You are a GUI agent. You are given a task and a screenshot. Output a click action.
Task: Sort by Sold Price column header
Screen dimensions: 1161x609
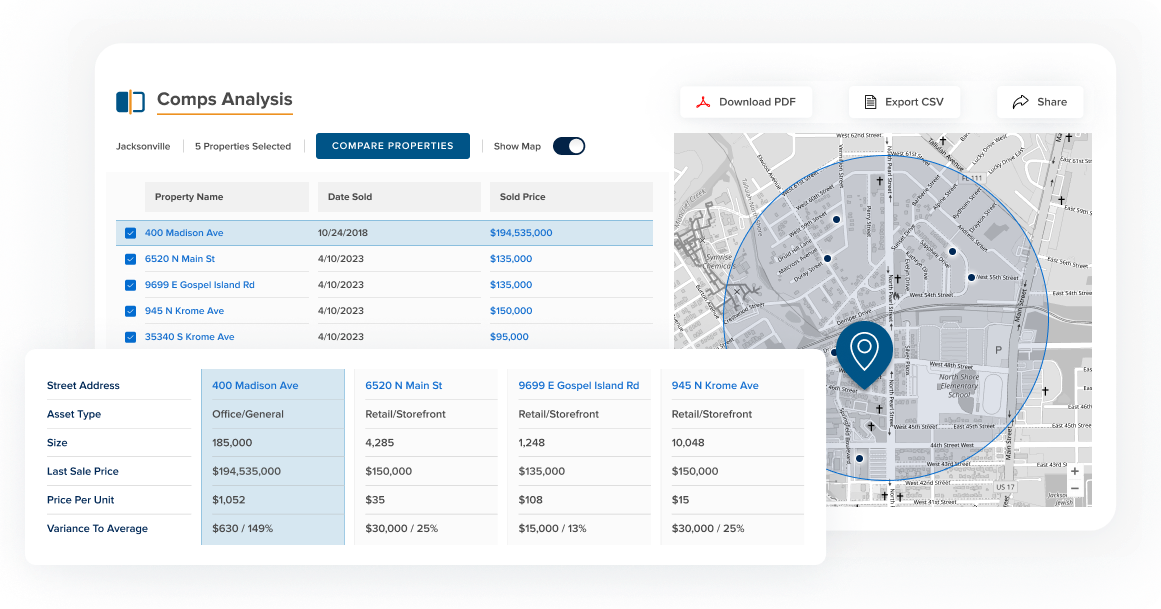[571, 197]
